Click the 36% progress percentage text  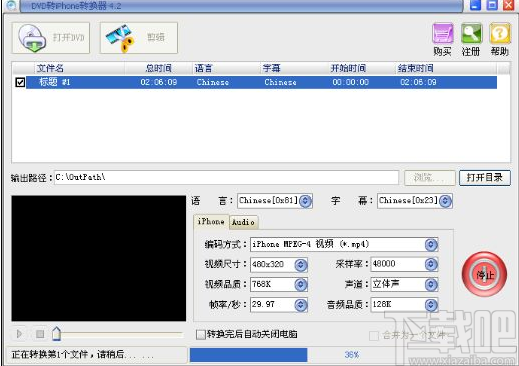(352, 355)
